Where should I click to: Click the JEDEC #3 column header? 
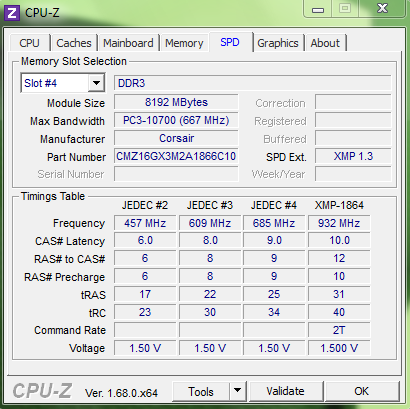(210, 205)
